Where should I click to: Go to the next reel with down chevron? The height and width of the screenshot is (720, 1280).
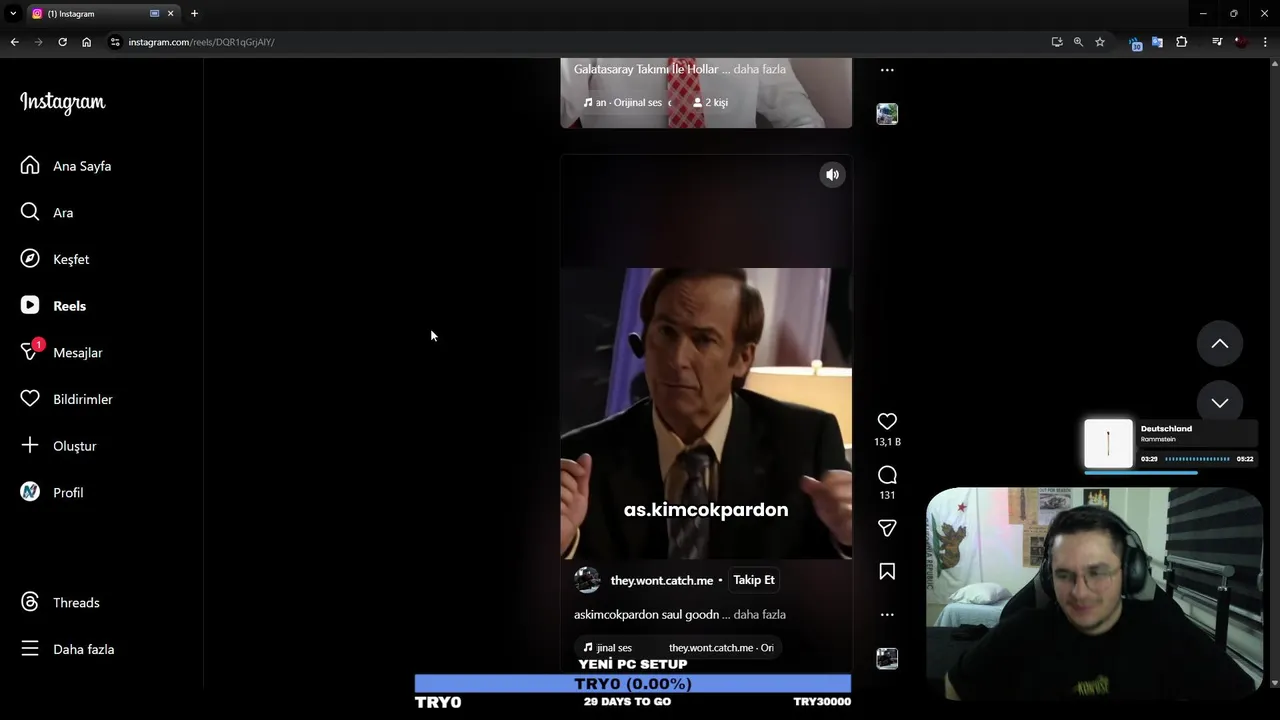coord(1220,403)
